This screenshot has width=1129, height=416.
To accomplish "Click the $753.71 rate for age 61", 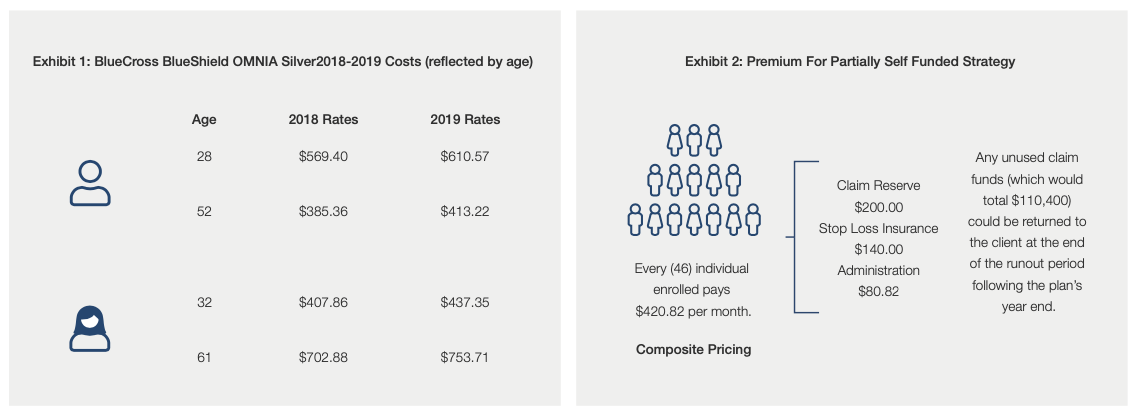I will pos(465,357).
